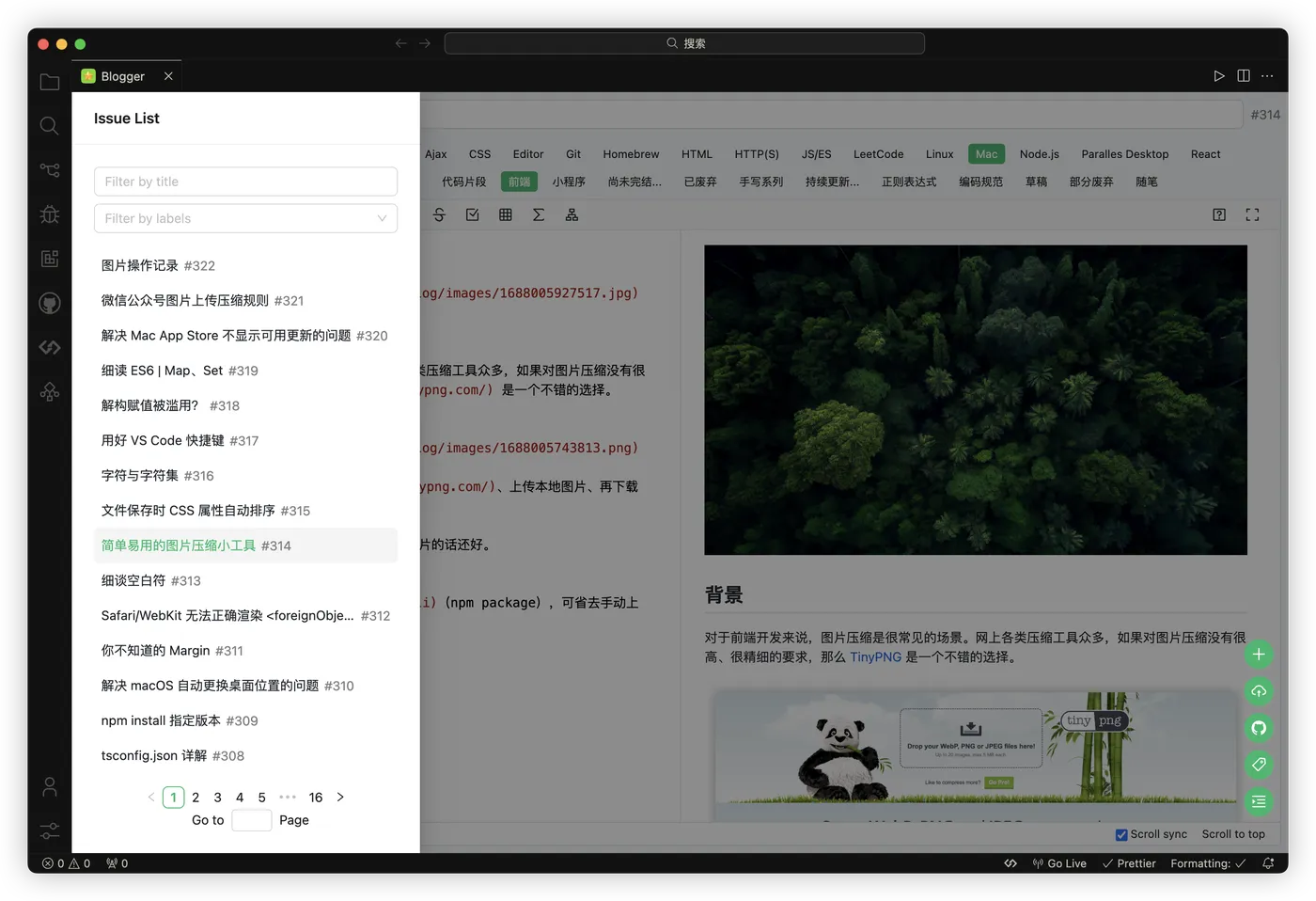Click the green list floating button
The image size is (1316, 901).
(x=1259, y=801)
